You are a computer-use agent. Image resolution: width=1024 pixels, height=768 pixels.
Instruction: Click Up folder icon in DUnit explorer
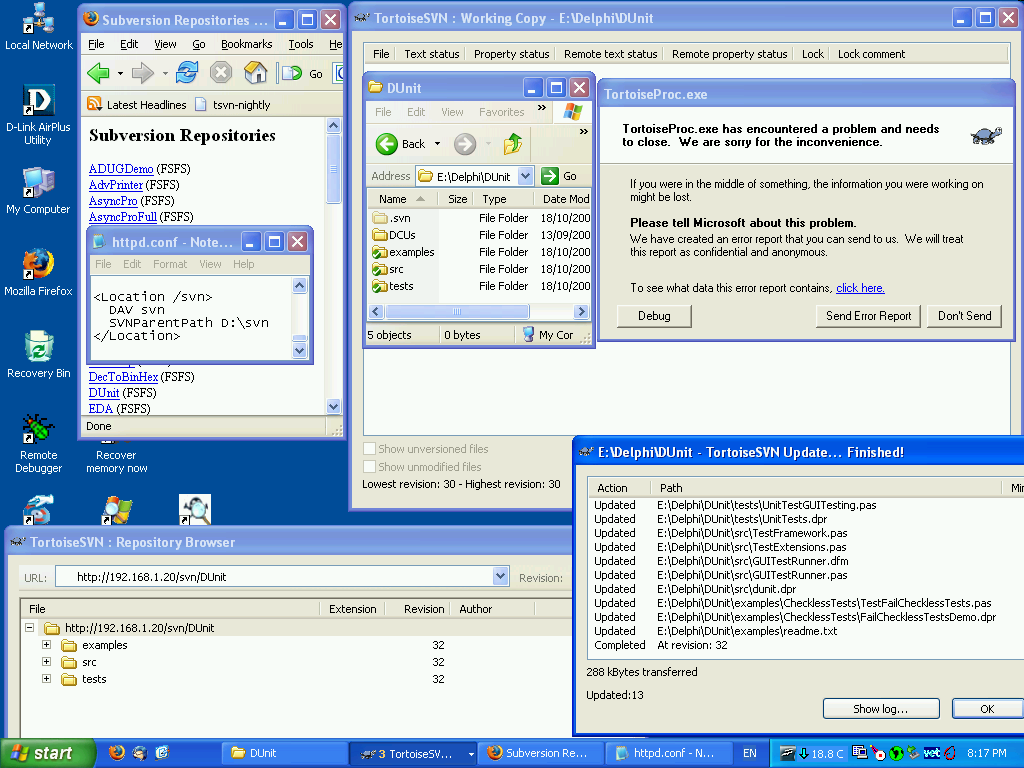(x=513, y=144)
